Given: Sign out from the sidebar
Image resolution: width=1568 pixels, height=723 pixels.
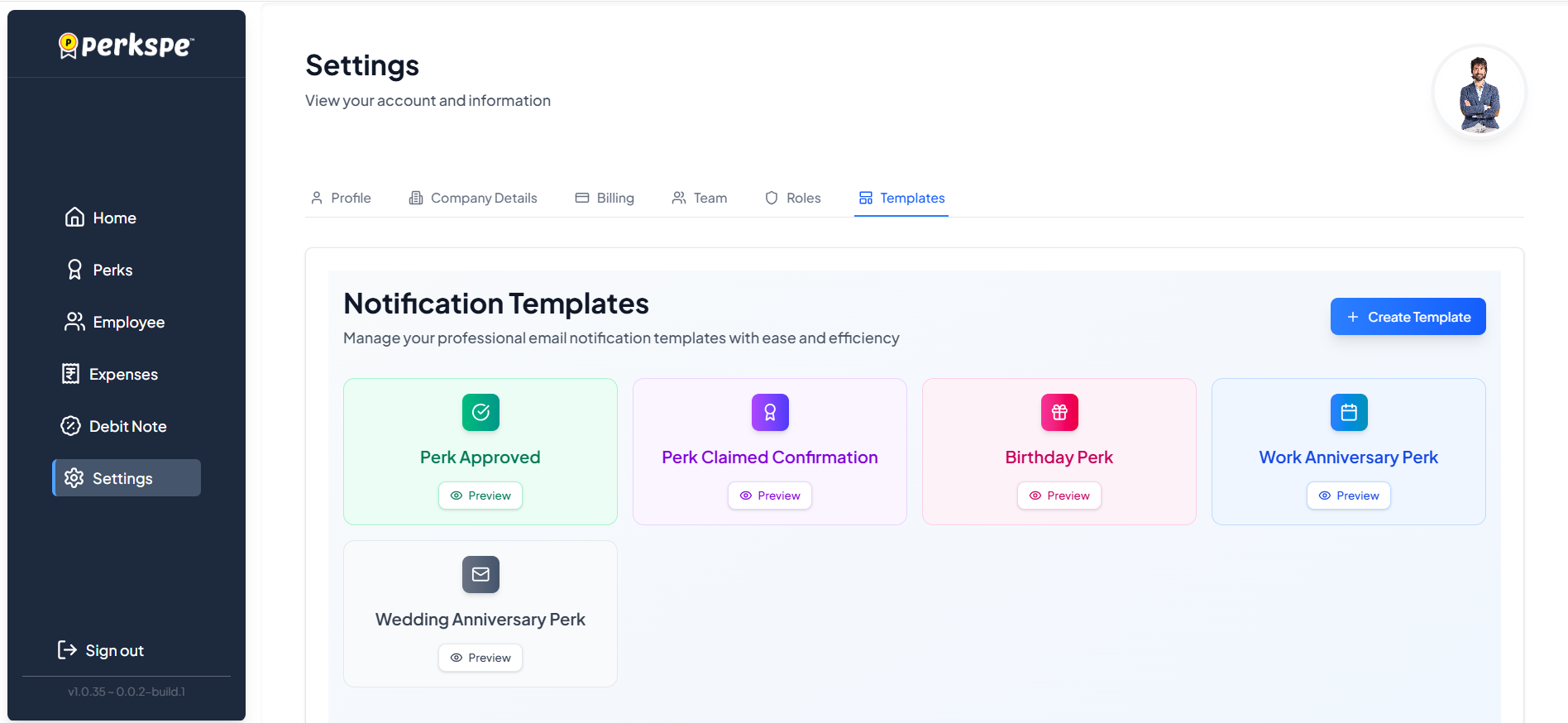Looking at the screenshot, I should (x=101, y=650).
